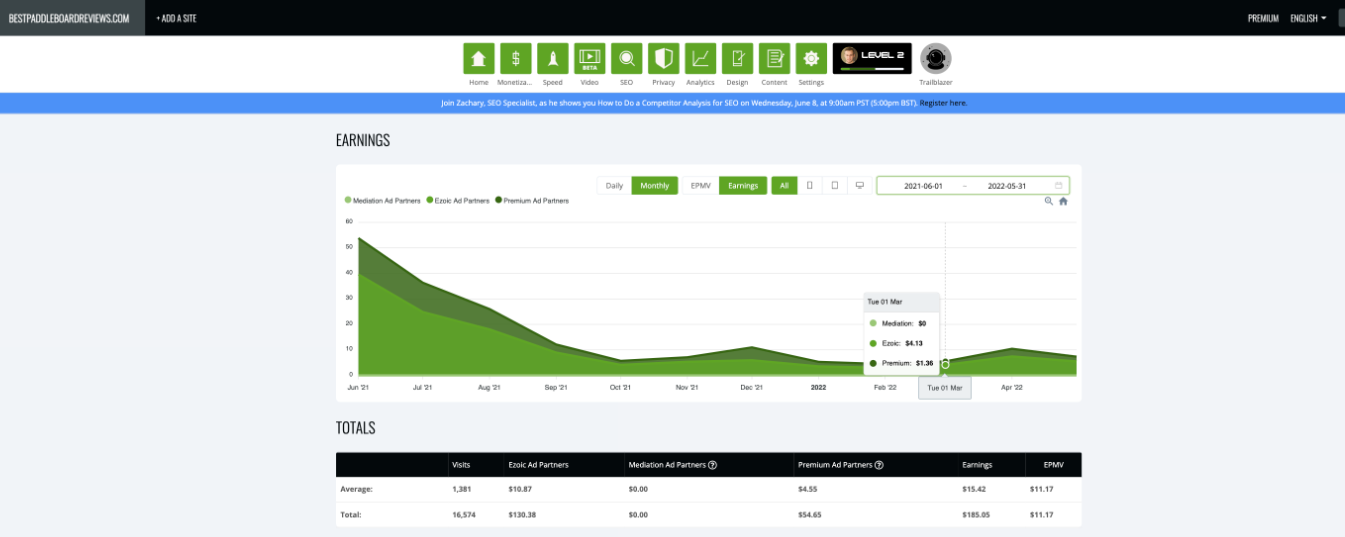Click Premium Ad Partners help icon

[x=880, y=465]
